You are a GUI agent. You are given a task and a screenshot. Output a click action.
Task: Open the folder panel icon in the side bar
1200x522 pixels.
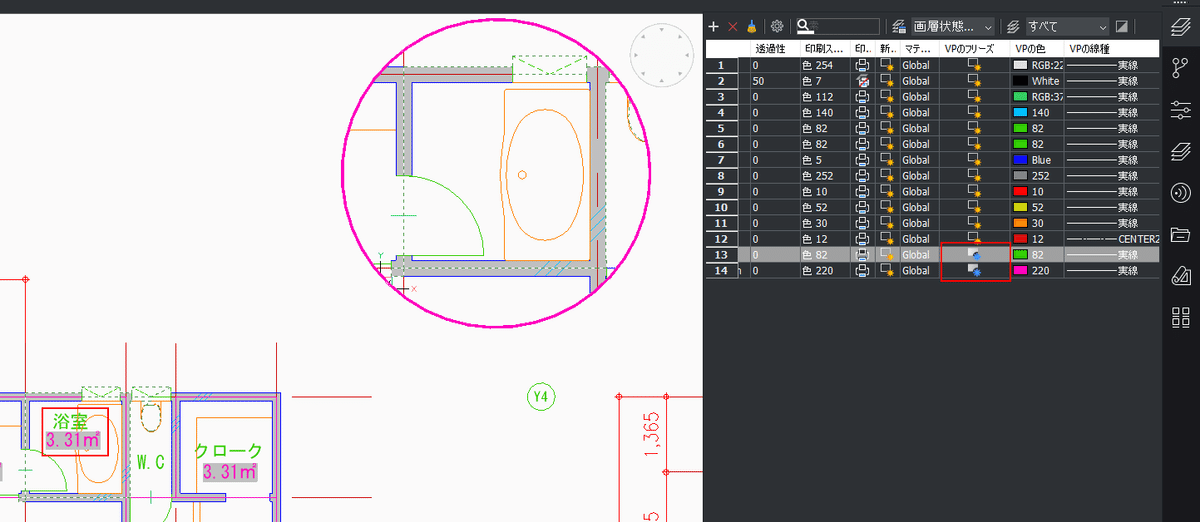1180,235
